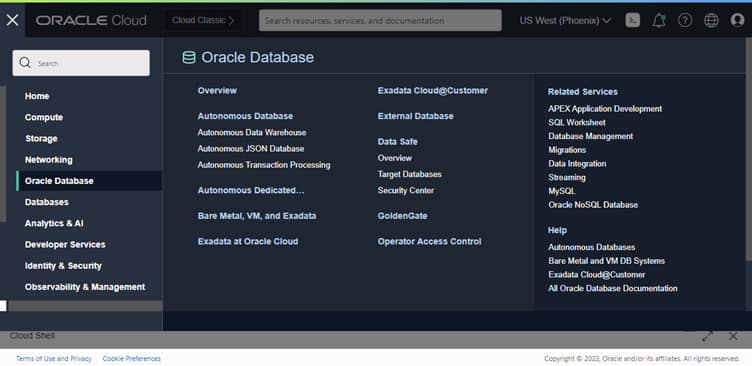This screenshot has width=752, height=366.
Task: Open Autonomous Dedicated... link
Action: (251, 190)
